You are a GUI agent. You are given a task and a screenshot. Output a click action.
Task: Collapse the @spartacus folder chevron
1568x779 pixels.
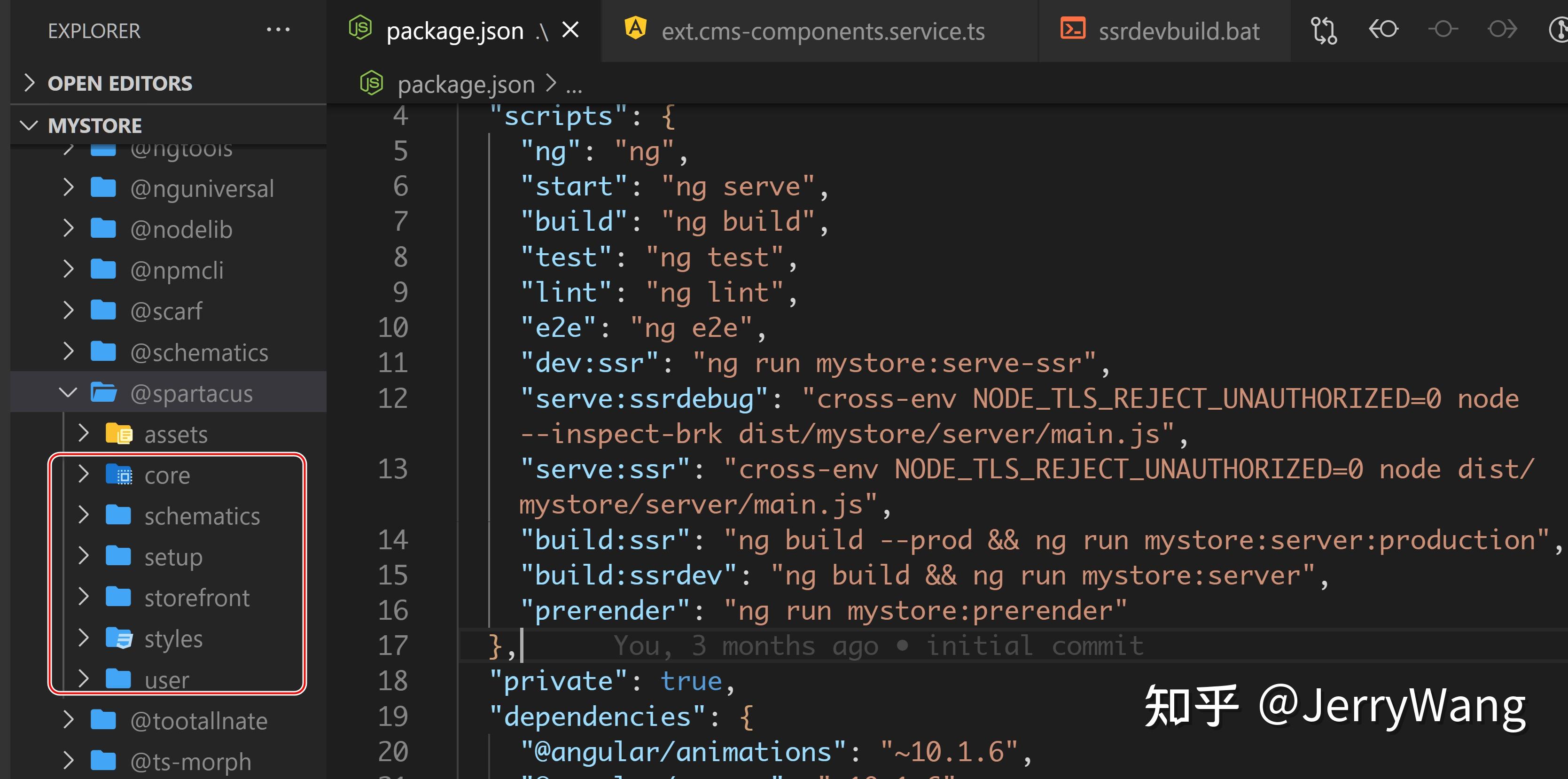click(68, 392)
